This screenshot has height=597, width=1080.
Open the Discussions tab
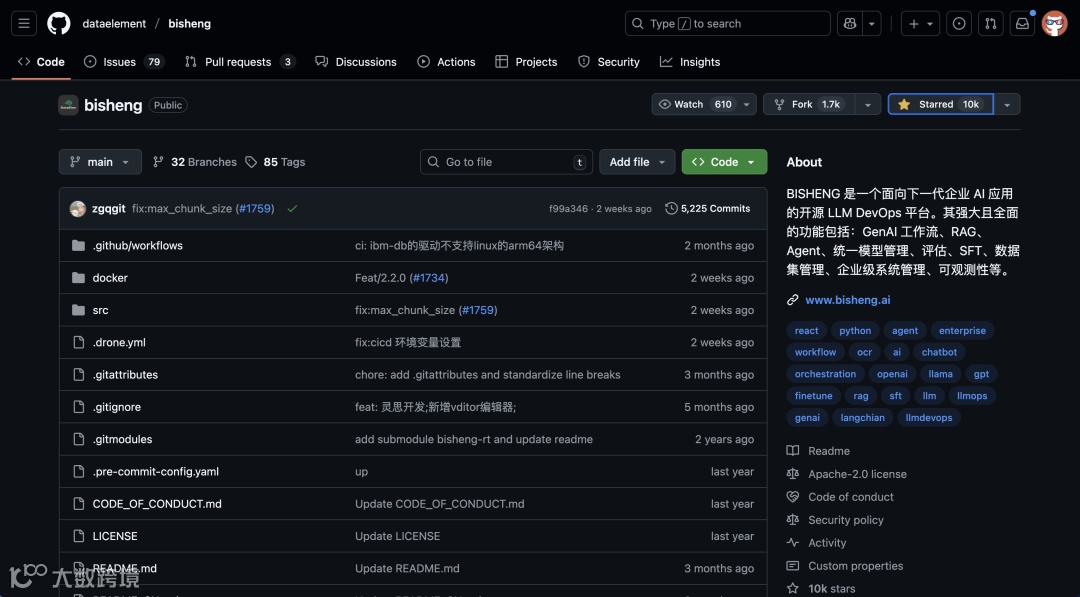point(356,62)
